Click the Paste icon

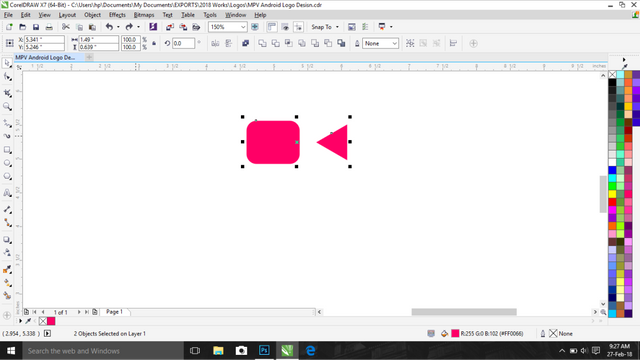coord(93,27)
